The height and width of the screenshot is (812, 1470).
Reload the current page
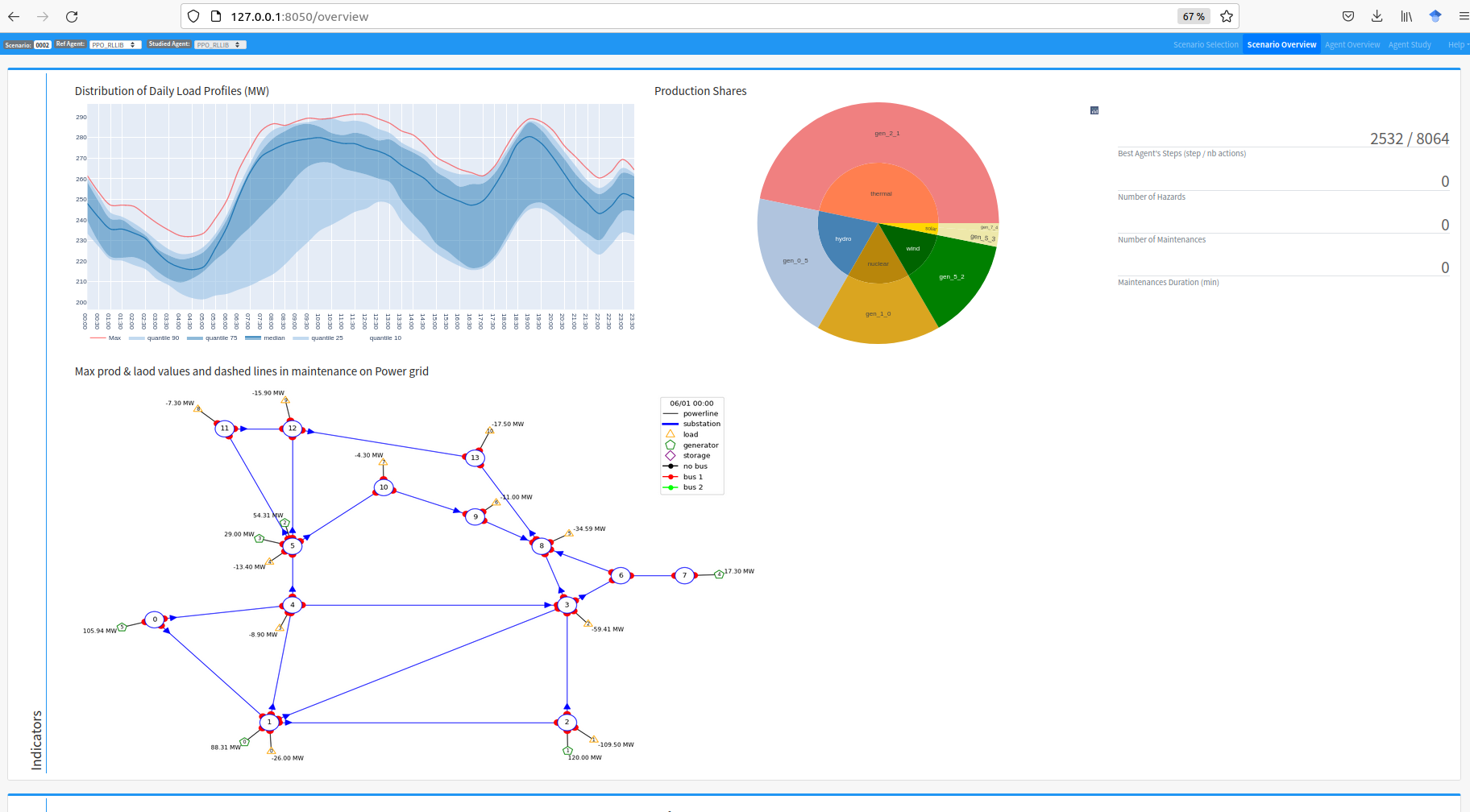coord(72,16)
